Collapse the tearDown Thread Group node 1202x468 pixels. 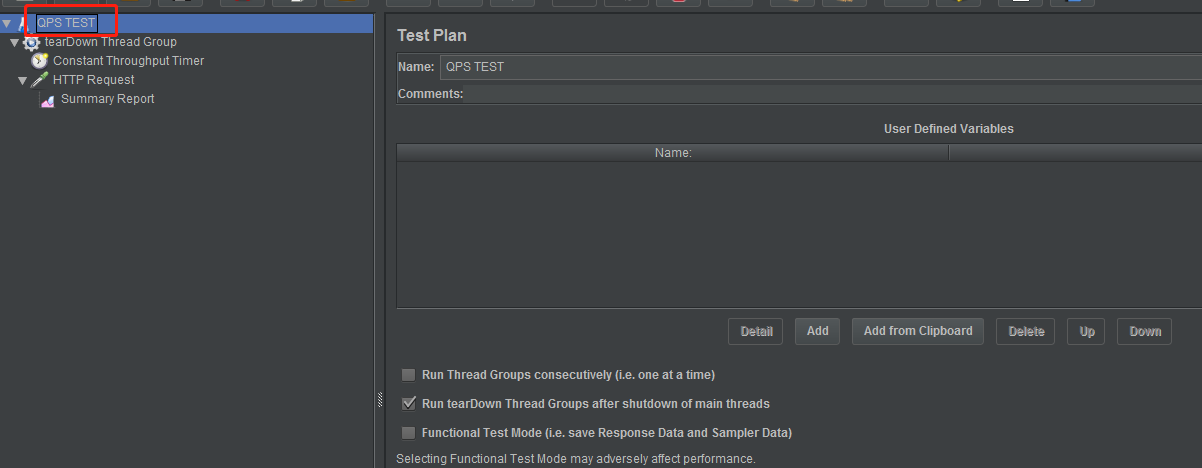[14, 42]
